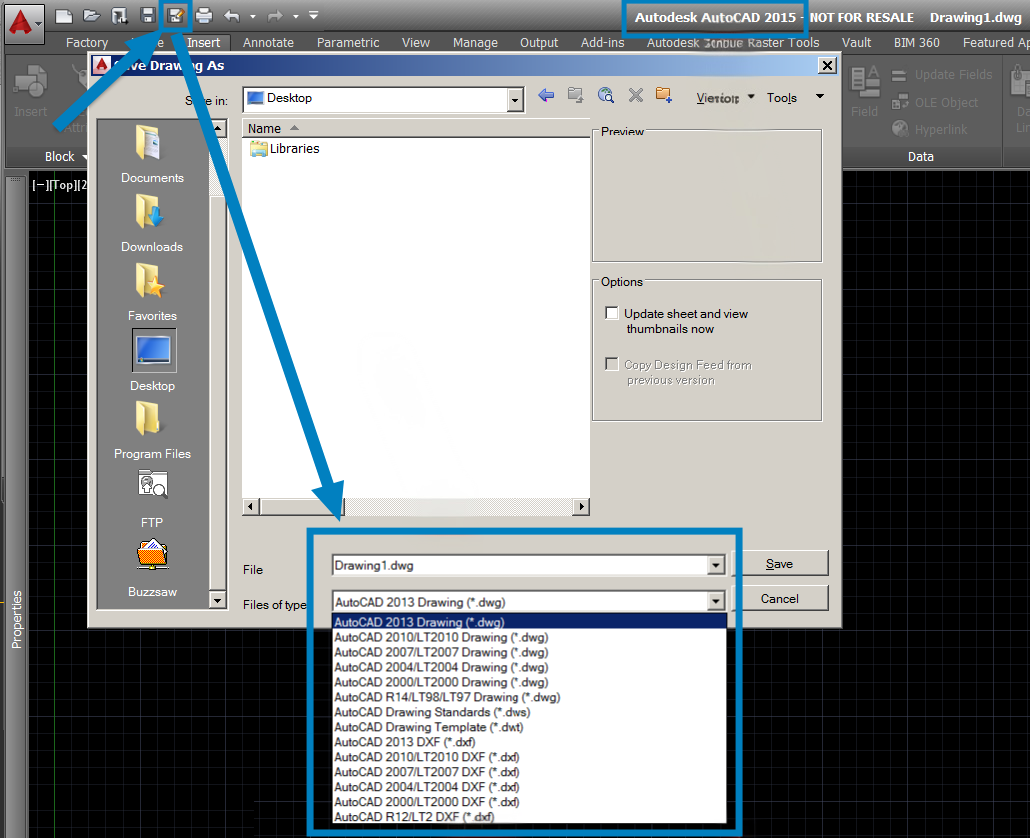The width and height of the screenshot is (1030, 838).
Task: Select the Program Files shortcut in places list
Action: coord(152,431)
